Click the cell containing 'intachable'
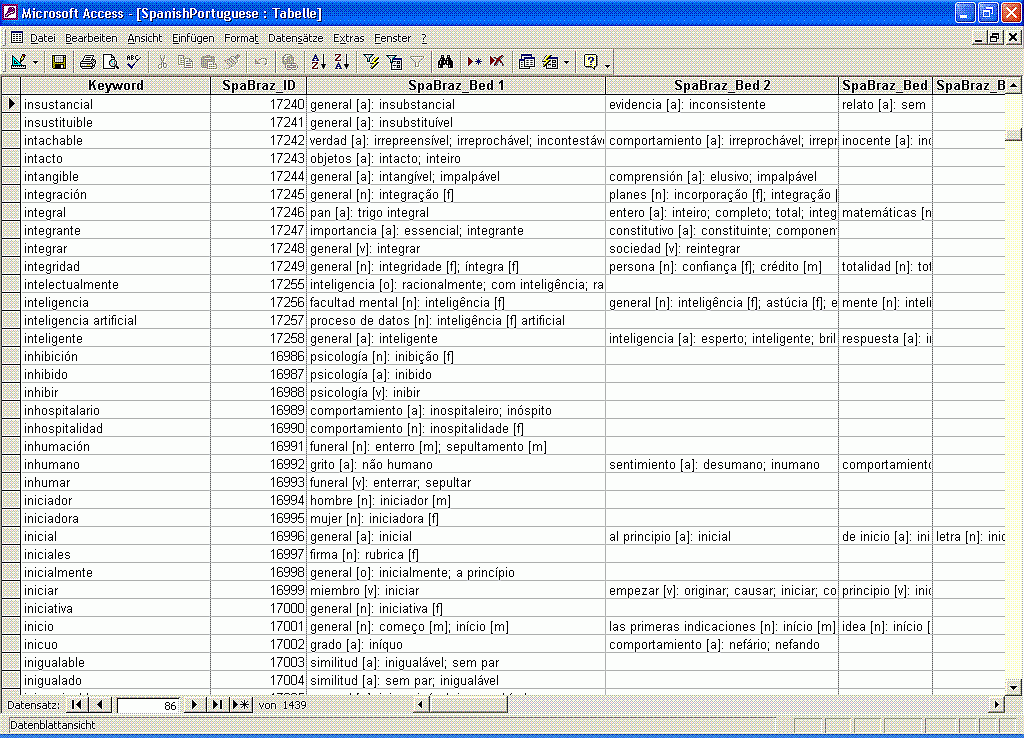Viewport: 1024px width, 738px height. pyautogui.click(x=116, y=140)
